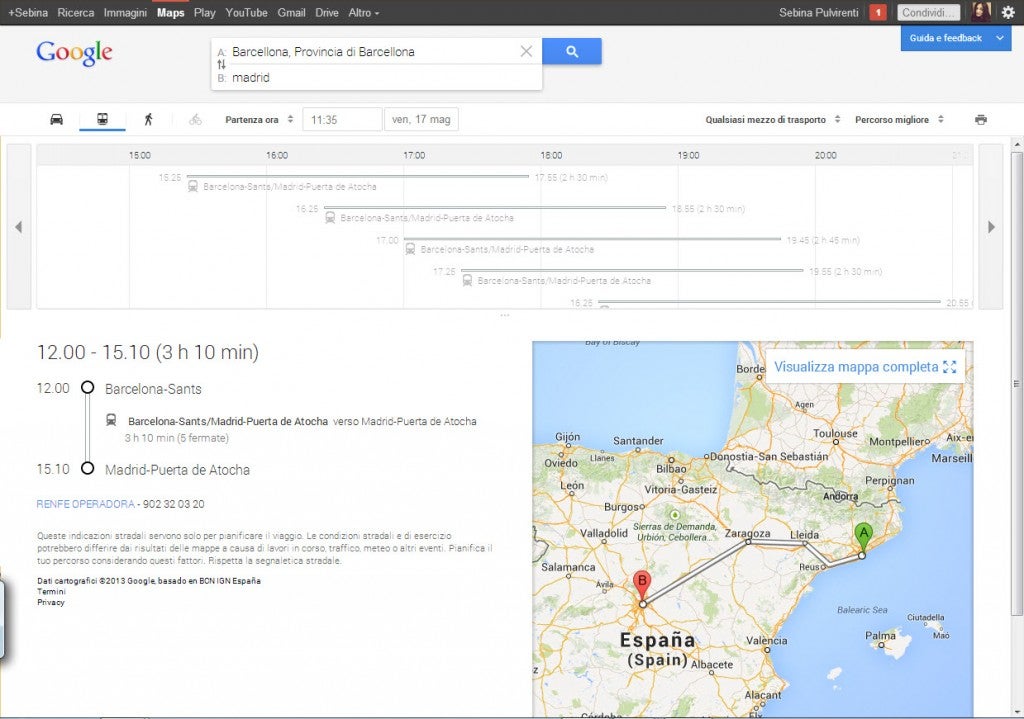The image size is (1024, 719).
Task: Click the Google logo
Action: click(74, 53)
